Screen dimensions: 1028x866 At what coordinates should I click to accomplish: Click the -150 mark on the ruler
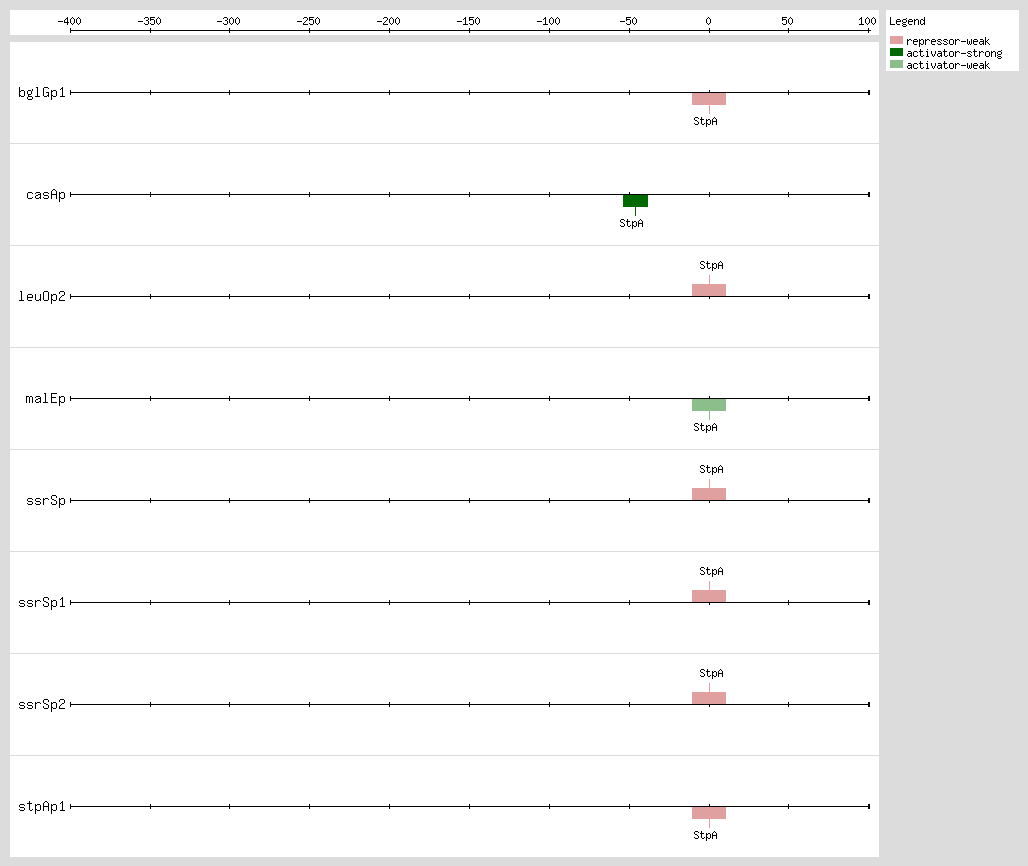pos(469,21)
